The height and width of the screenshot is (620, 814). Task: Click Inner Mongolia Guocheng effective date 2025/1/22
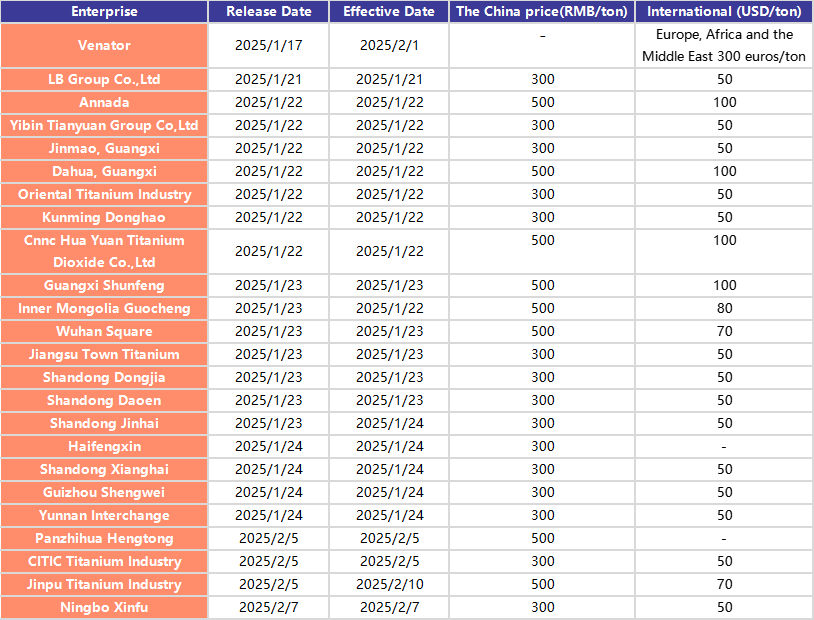[x=389, y=308]
